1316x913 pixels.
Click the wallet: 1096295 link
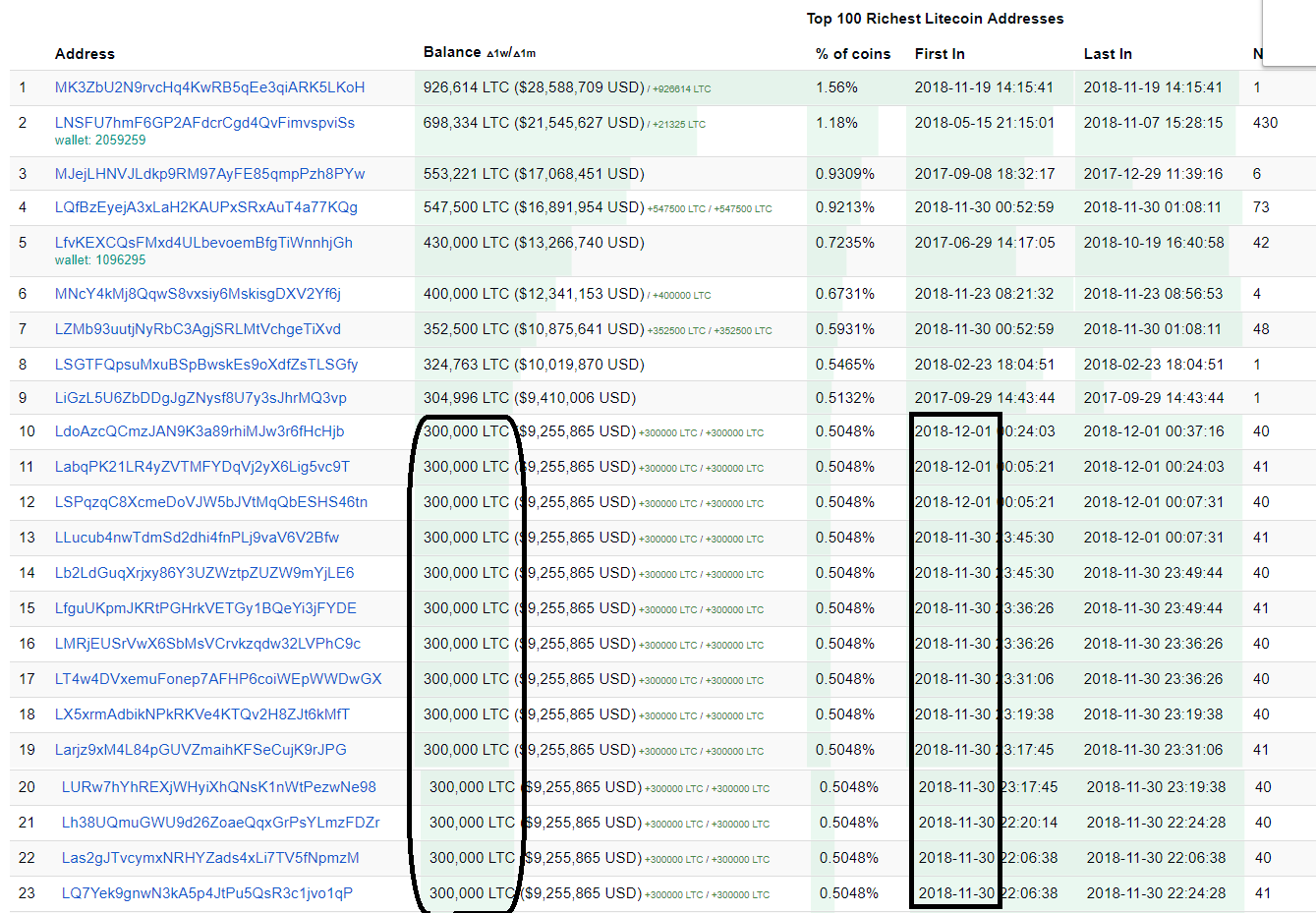pos(100,260)
